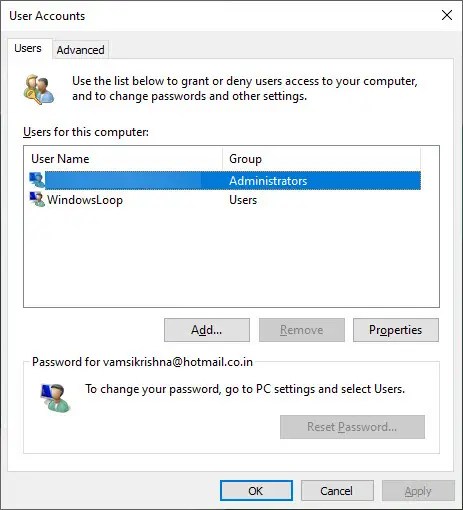Screen dimensions: 463x510
Task: Click the Remove button
Action: tap(302, 330)
